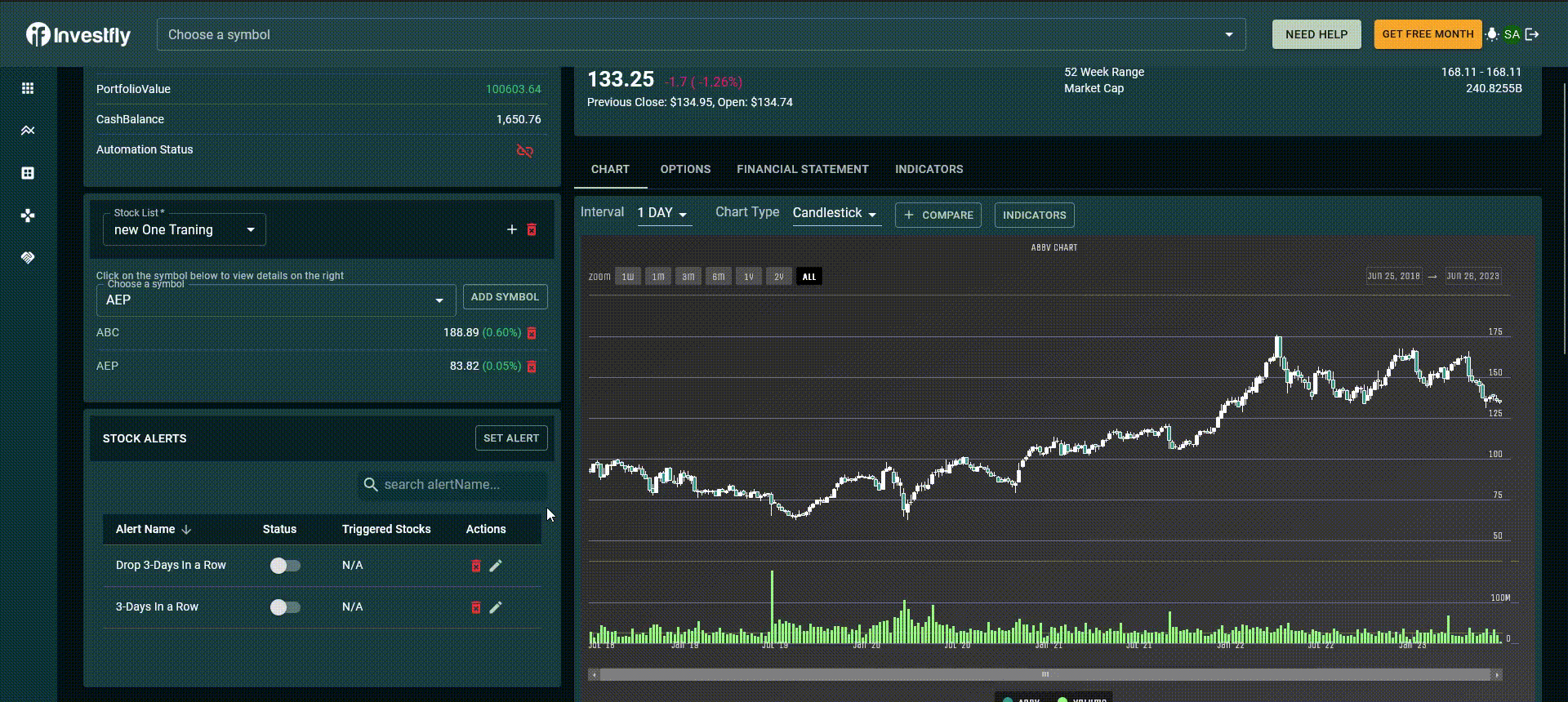The width and height of the screenshot is (1568, 702).
Task: Click the chart start date Jun 25, 2018
Action: pyautogui.click(x=1394, y=277)
